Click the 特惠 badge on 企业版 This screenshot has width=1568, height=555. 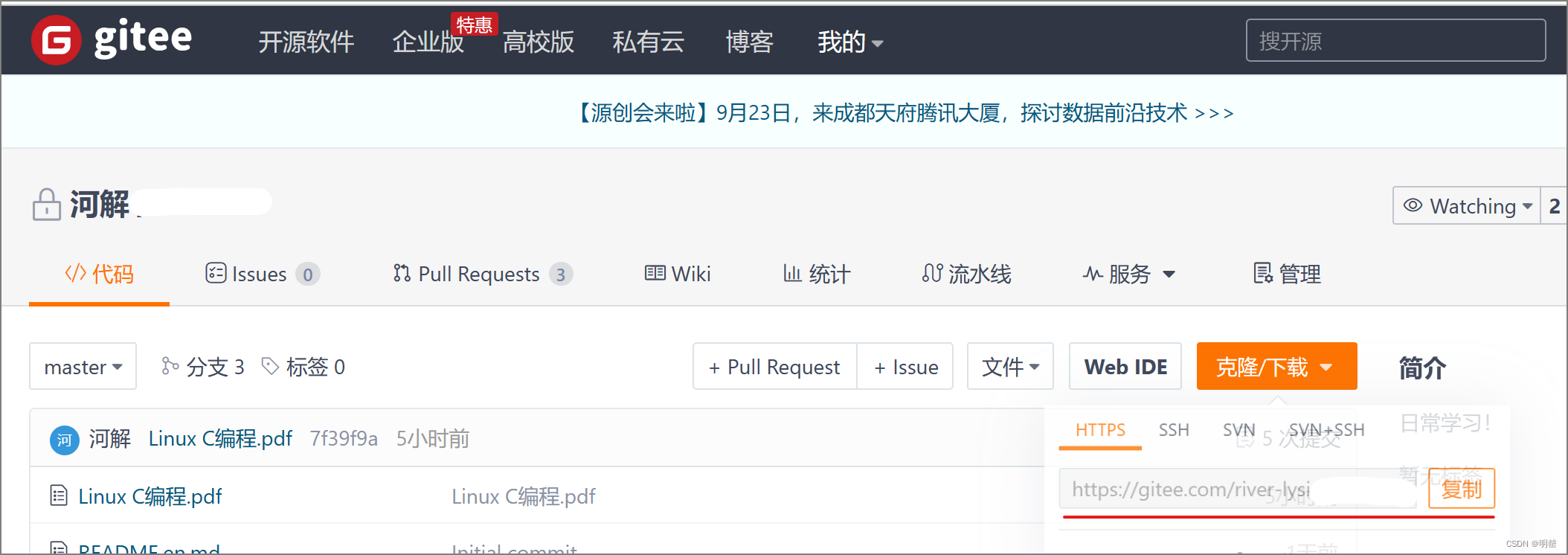474,25
